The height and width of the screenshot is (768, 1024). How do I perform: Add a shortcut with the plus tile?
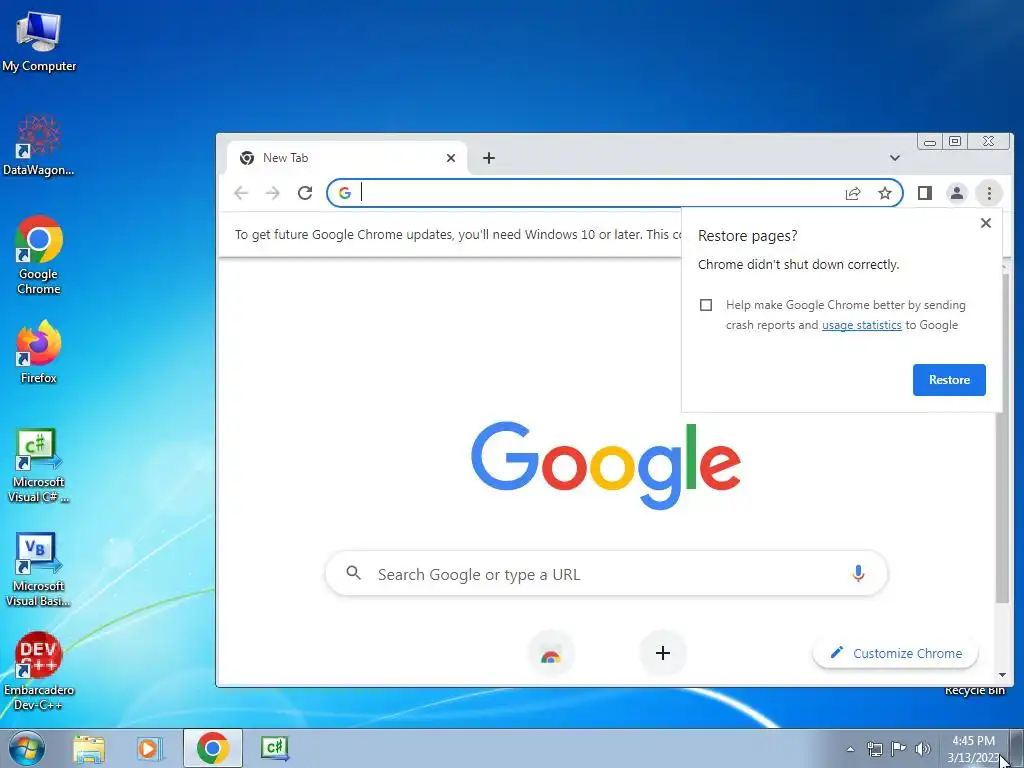(663, 653)
